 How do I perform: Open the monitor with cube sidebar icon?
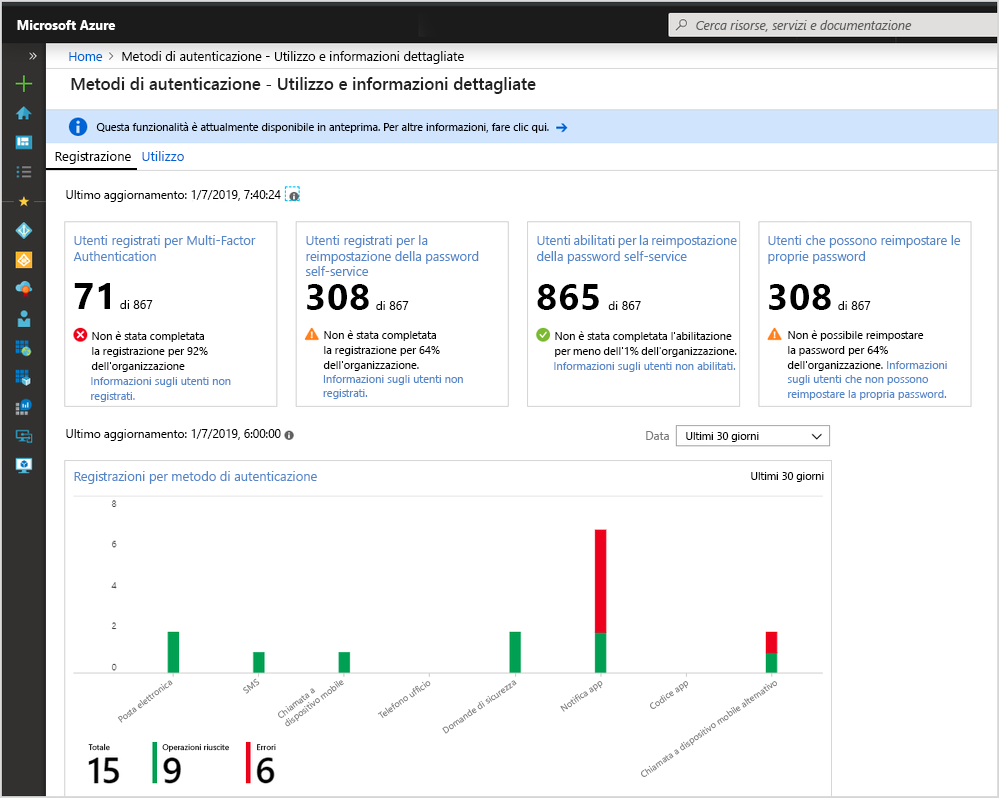(x=24, y=466)
